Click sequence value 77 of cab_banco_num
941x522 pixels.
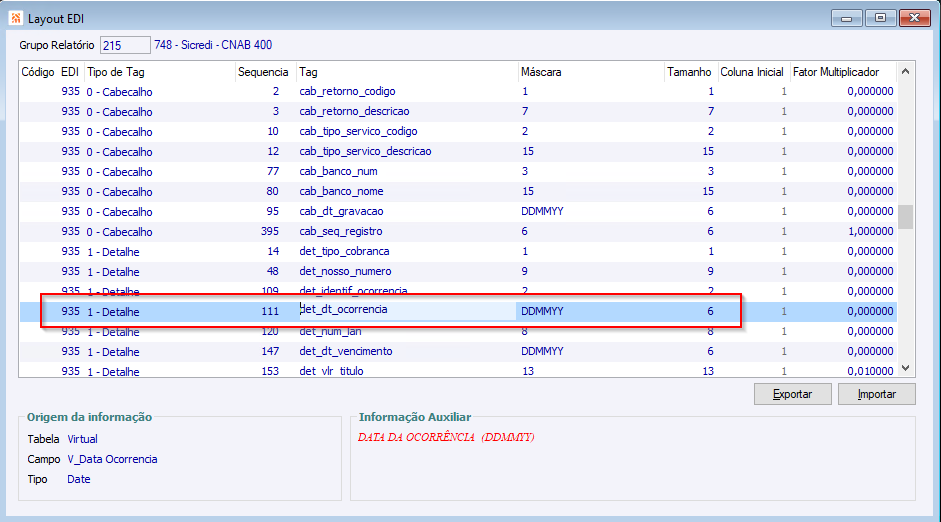pyautogui.click(x=273, y=172)
